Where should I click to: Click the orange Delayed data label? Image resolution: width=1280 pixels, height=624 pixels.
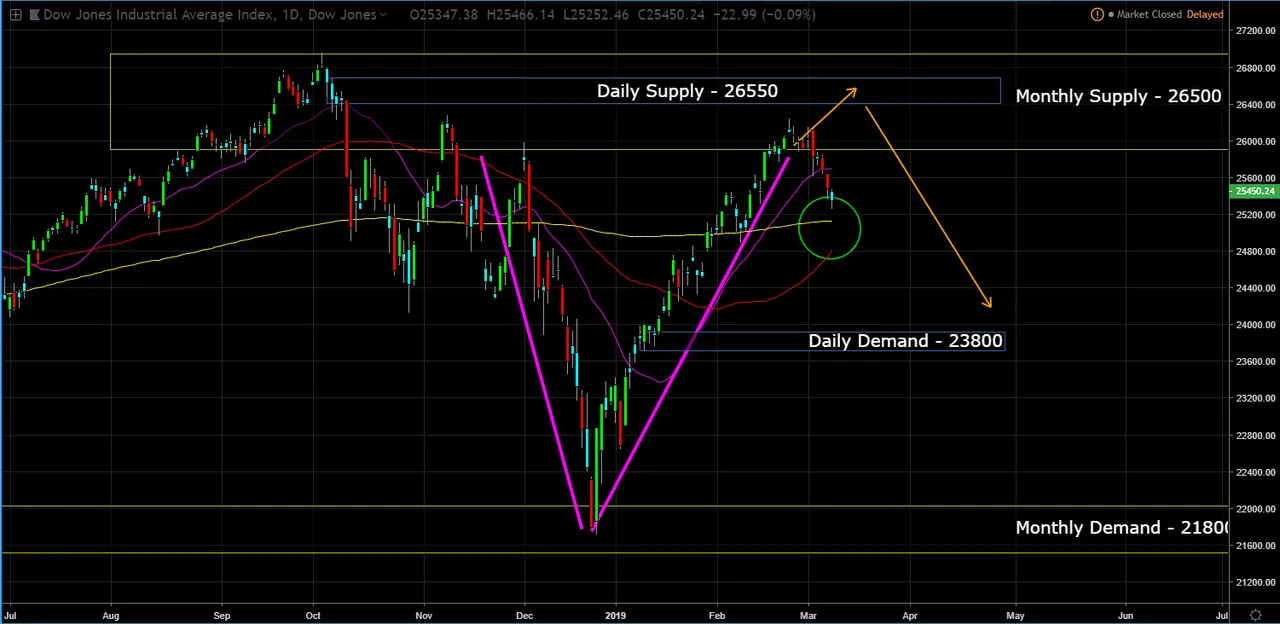(1205, 14)
